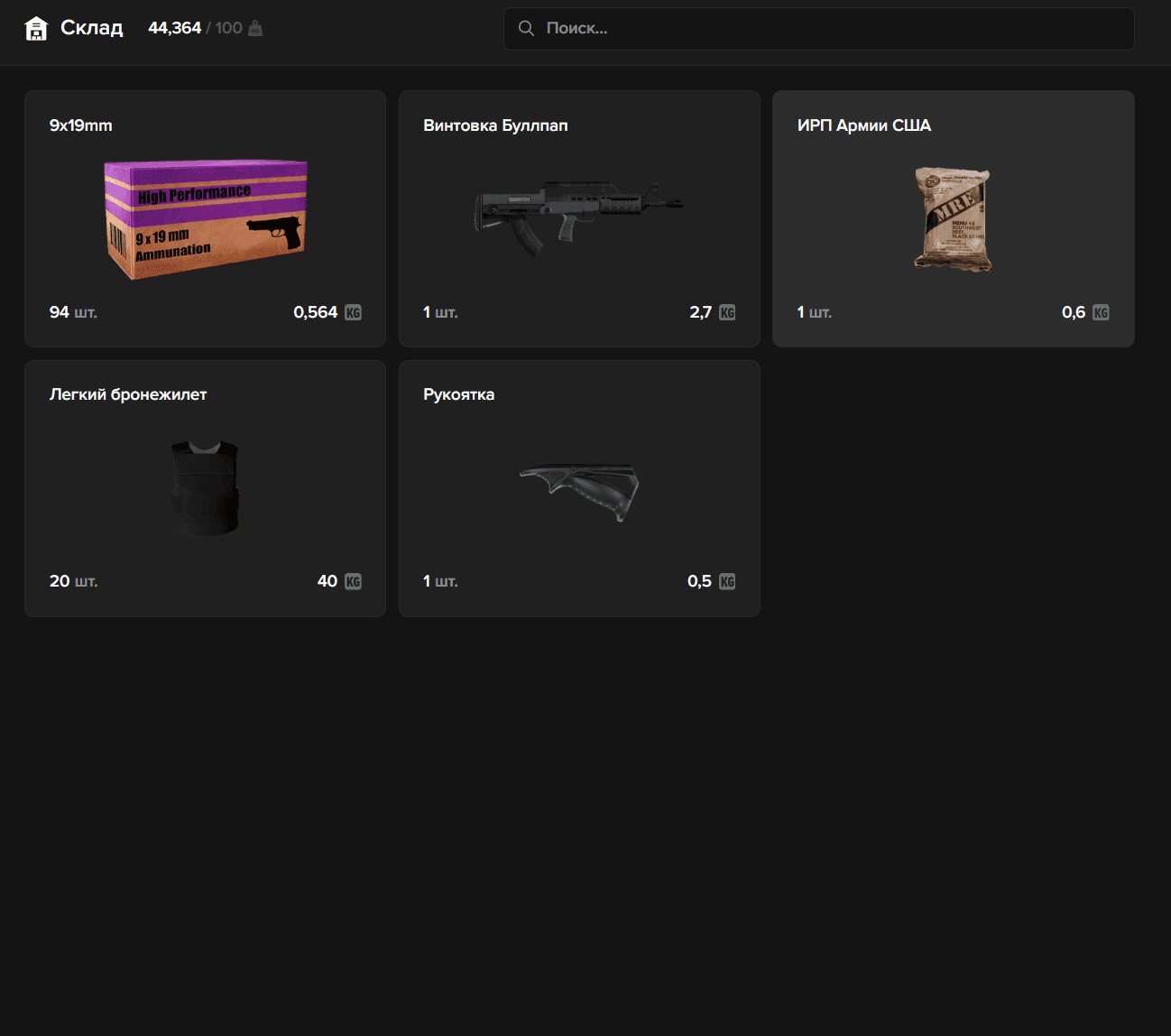
Task: Click the 20 шт. quantity on armor card
Action: coord(73,581)
